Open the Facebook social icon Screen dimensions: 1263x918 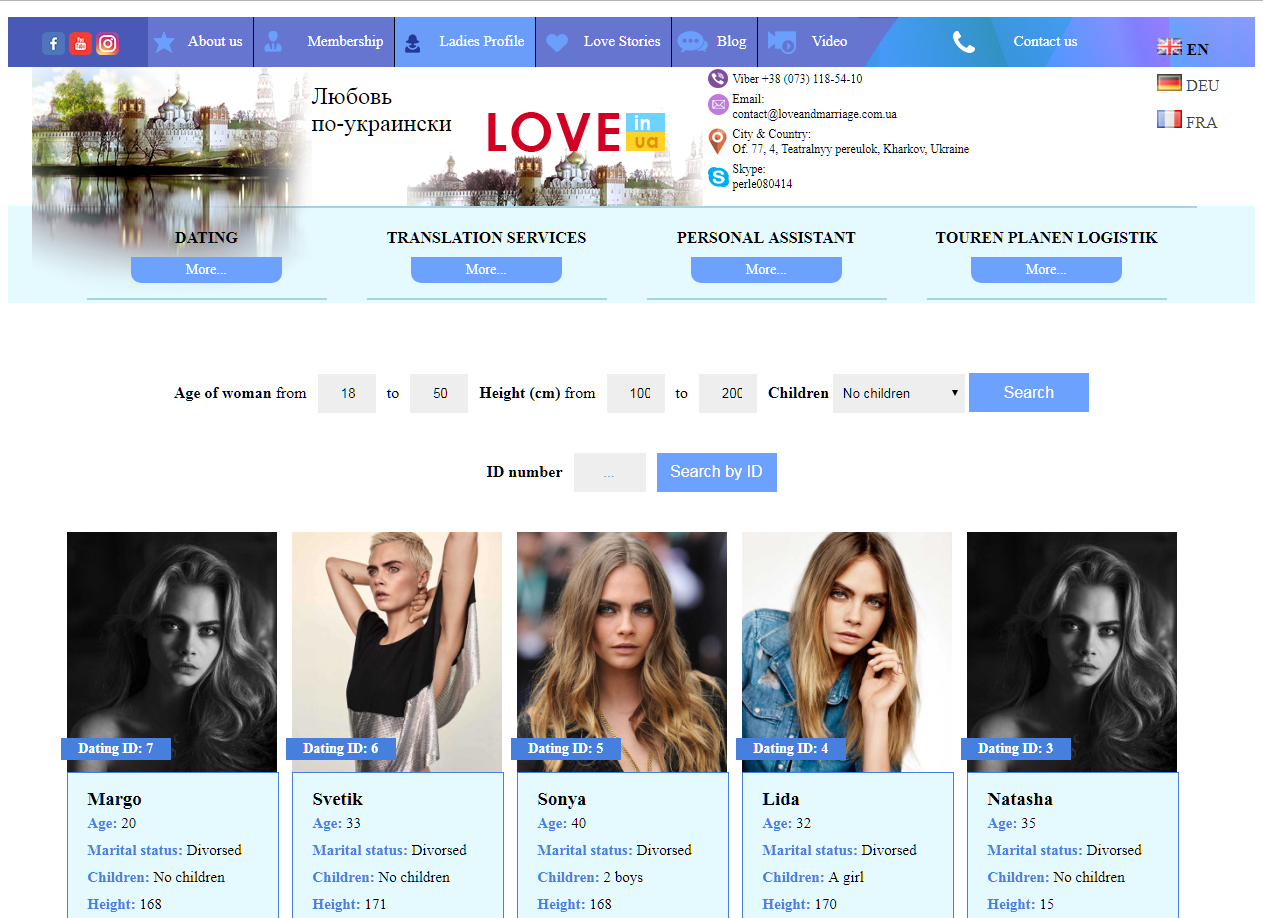[x=53, y=43]
